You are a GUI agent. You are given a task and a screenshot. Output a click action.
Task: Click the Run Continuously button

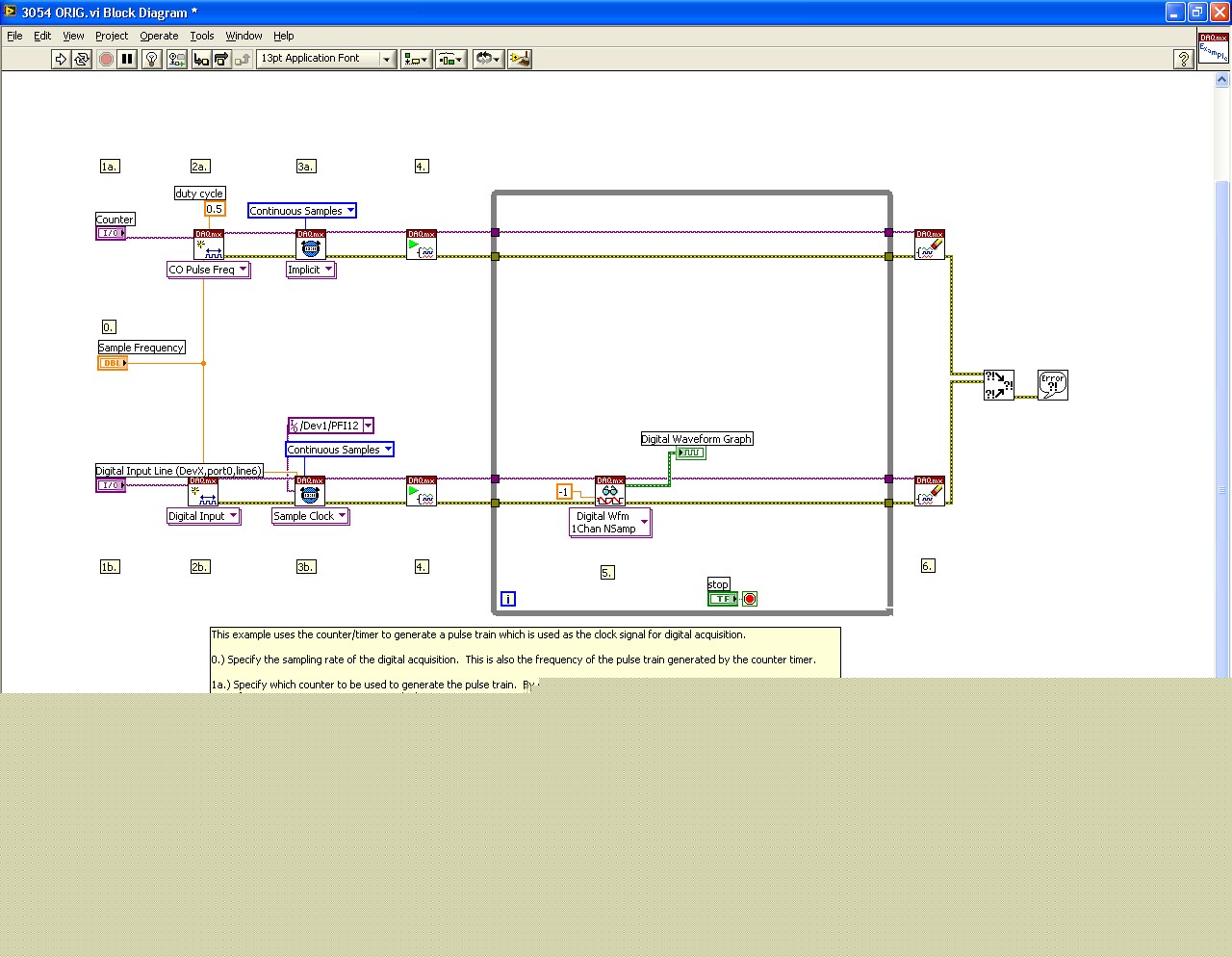coord(82,59)
